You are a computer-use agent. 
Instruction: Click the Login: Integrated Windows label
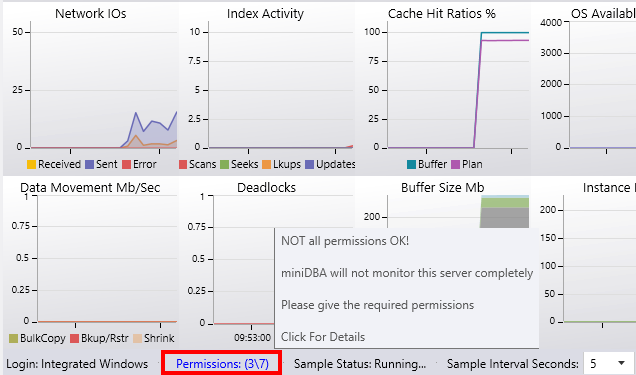click(x=77, y=364)
